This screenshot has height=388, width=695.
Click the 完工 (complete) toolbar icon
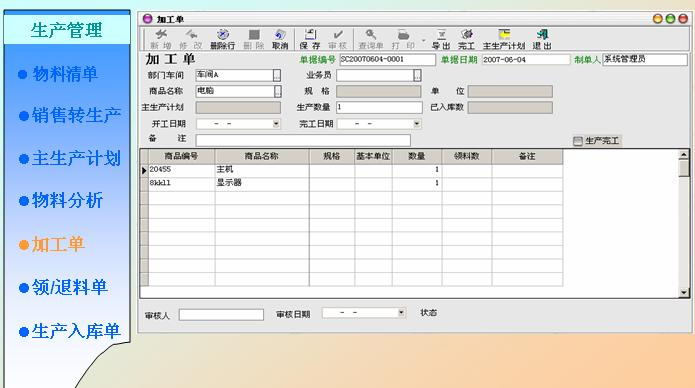tap(466, 39)
